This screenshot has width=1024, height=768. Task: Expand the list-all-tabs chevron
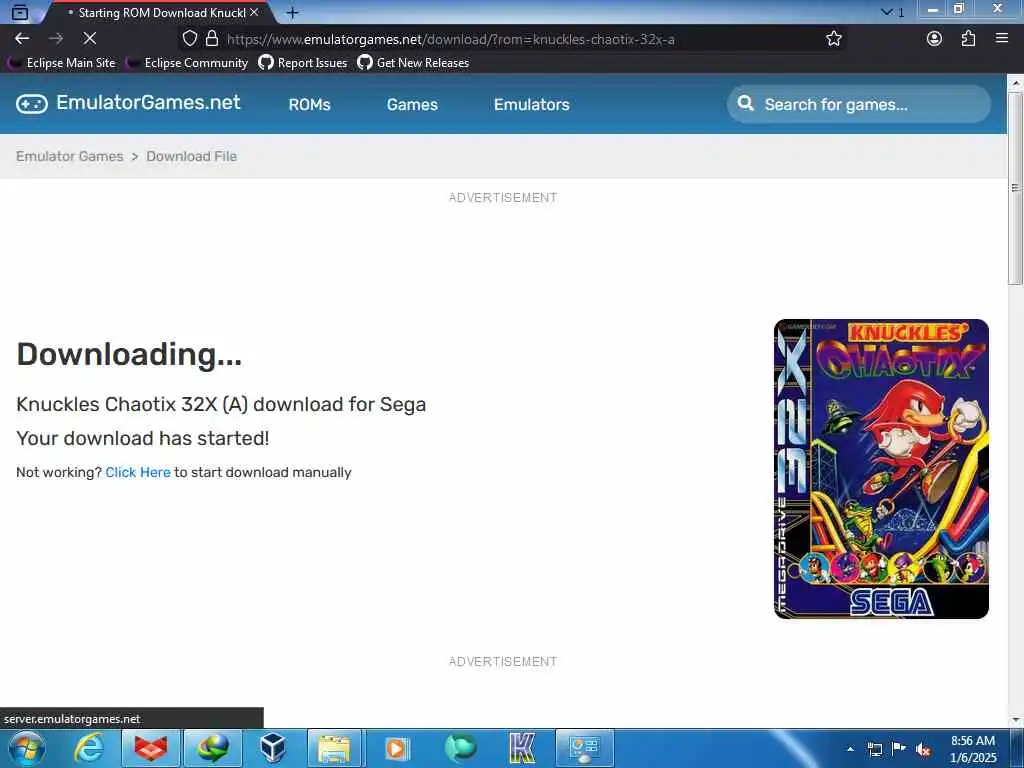coord(886,12)
